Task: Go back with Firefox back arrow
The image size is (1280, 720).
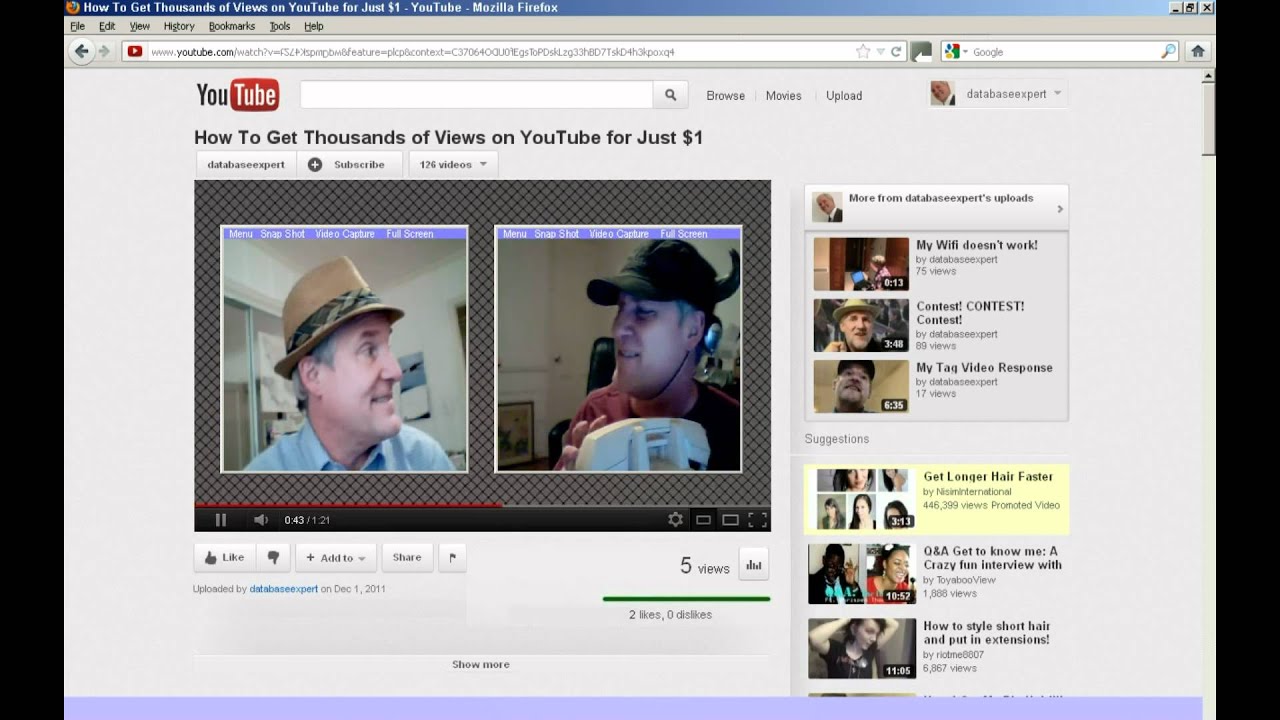Action: (x=81, y=51)
